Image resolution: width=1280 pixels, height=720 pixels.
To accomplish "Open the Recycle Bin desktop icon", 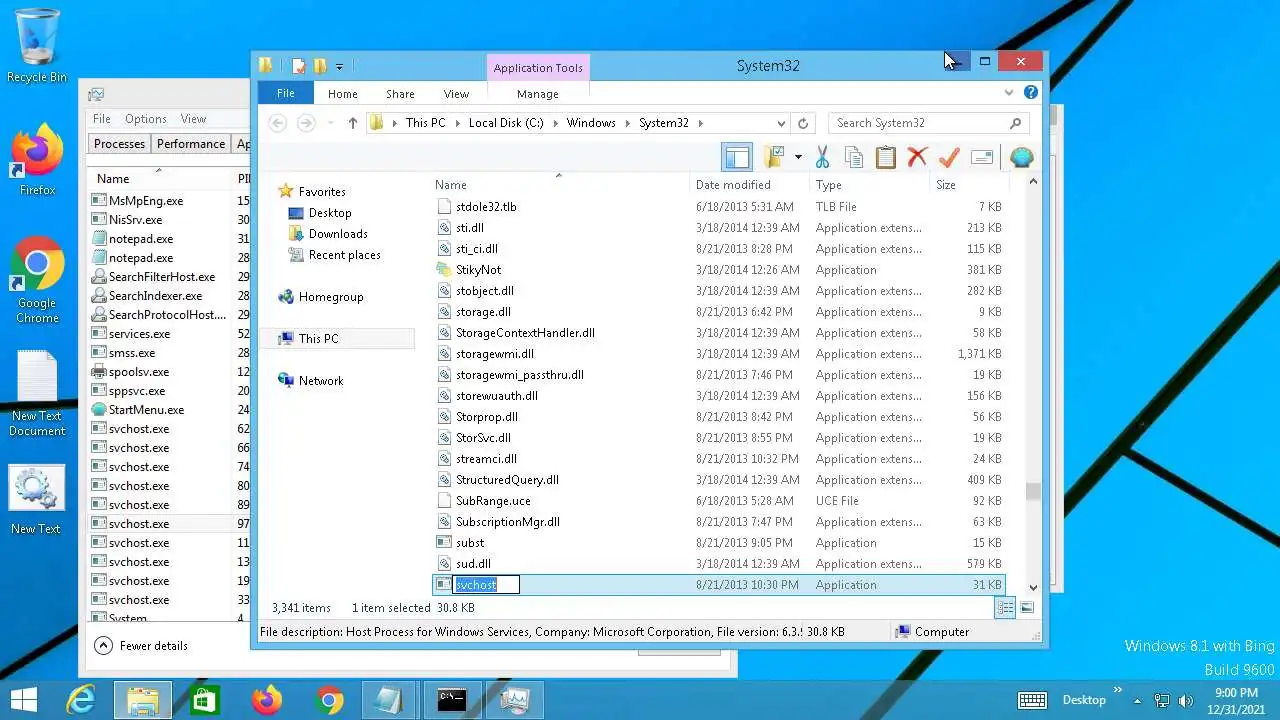I will (x=37, y=46).
